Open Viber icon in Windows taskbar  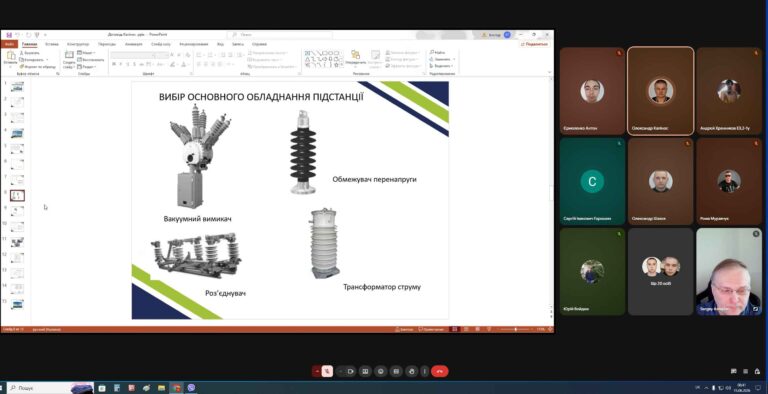pos(191,388)
